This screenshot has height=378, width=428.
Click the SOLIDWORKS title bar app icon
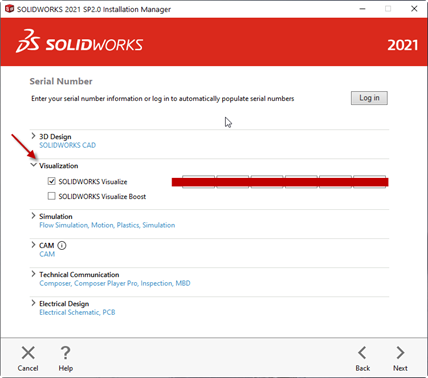[x=9, y=9]
